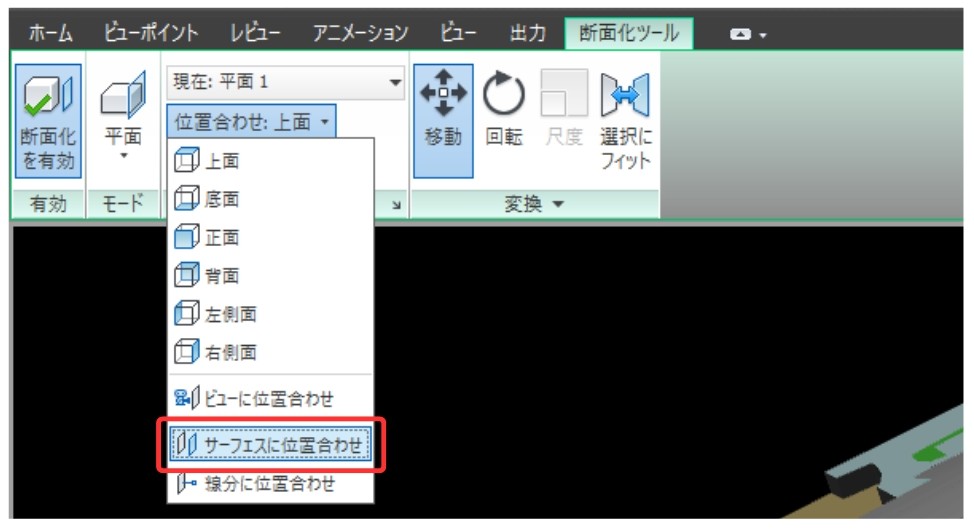Open the ビュー ribbon tab
Image resolution: width=974 pixels, height=530 pixels.
(x=458, y=33)
